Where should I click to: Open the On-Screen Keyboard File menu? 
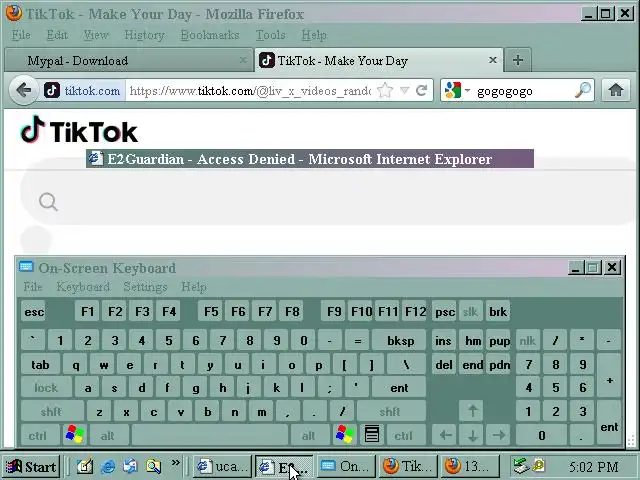tap(33, 287)
